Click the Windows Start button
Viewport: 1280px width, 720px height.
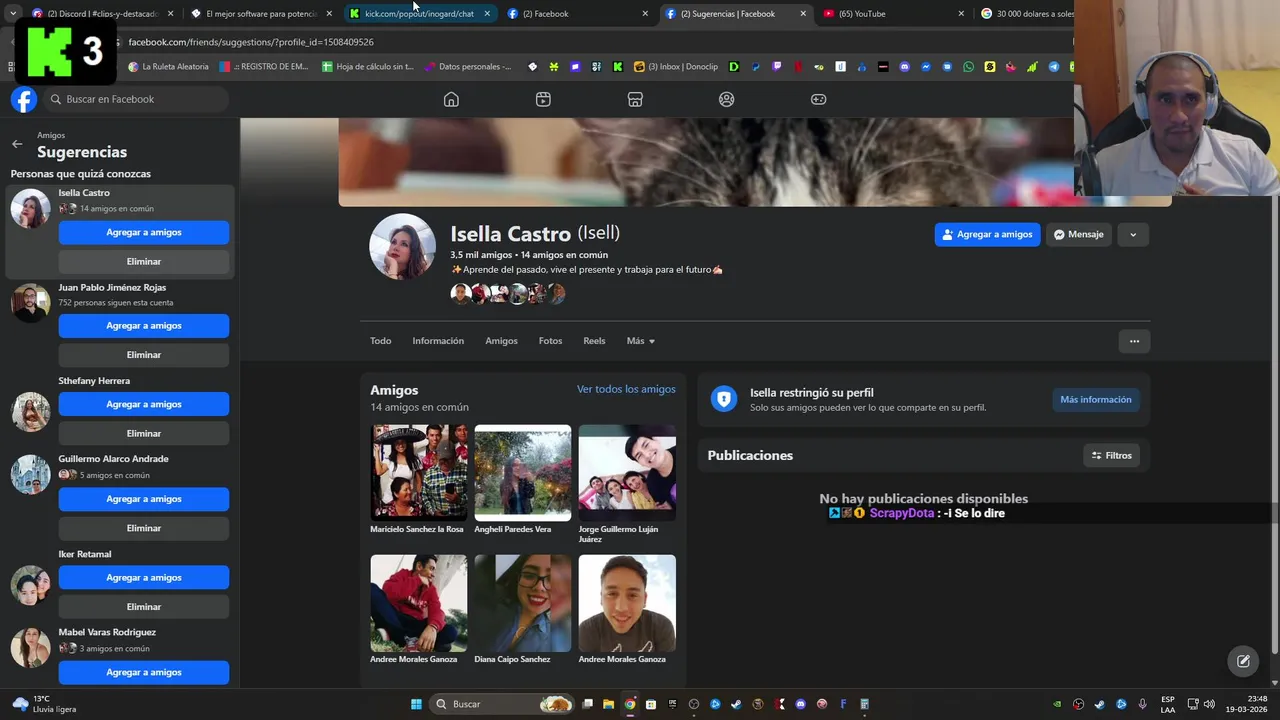(x=416, y=704)
